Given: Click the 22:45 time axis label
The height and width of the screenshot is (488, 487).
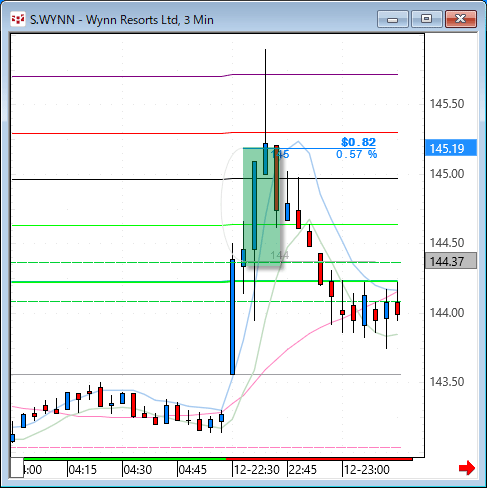Looking at the screenshot, I should (303, 470).
